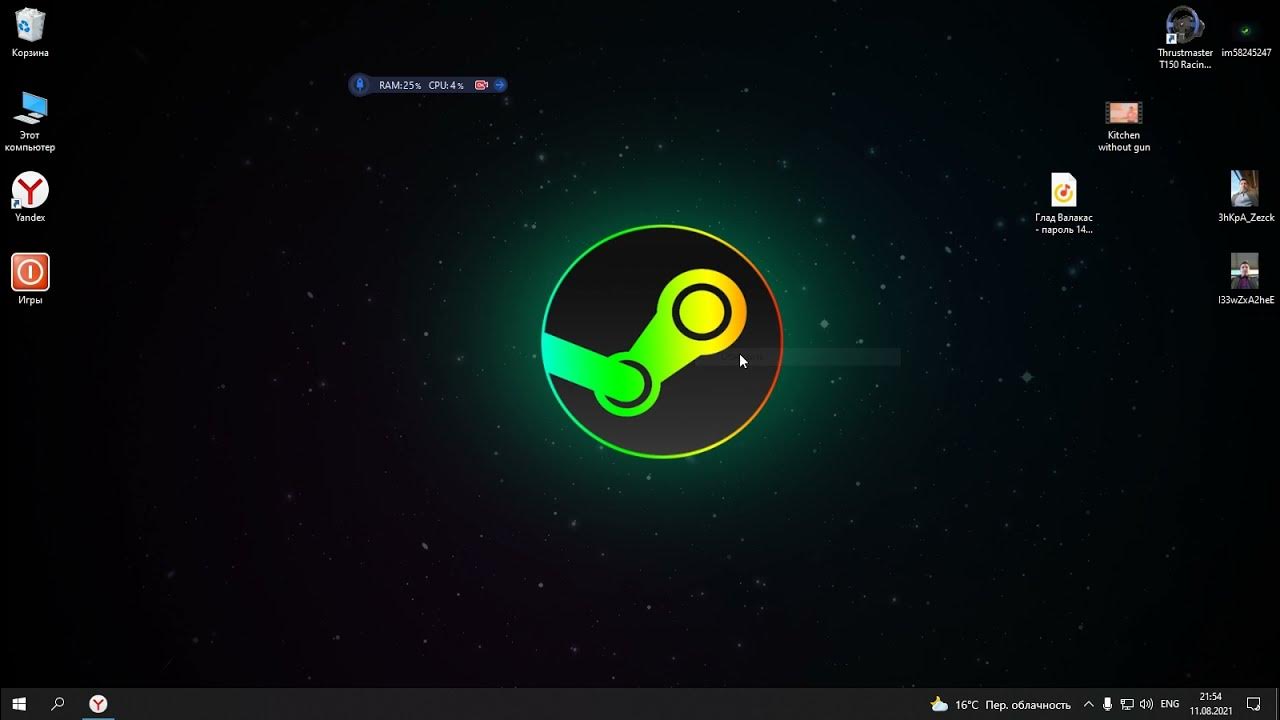Select the Этот компьютер desktop icon
This screenshot has height=720, width=1280.
pyautogui.click(x=30, y=120)
